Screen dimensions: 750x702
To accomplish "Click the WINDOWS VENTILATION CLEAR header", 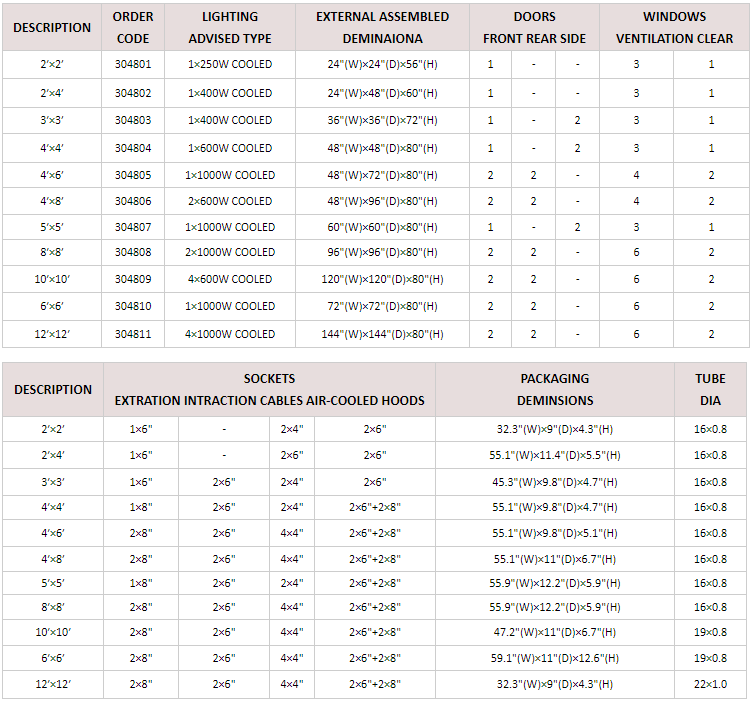I will [x=674, y=28].
